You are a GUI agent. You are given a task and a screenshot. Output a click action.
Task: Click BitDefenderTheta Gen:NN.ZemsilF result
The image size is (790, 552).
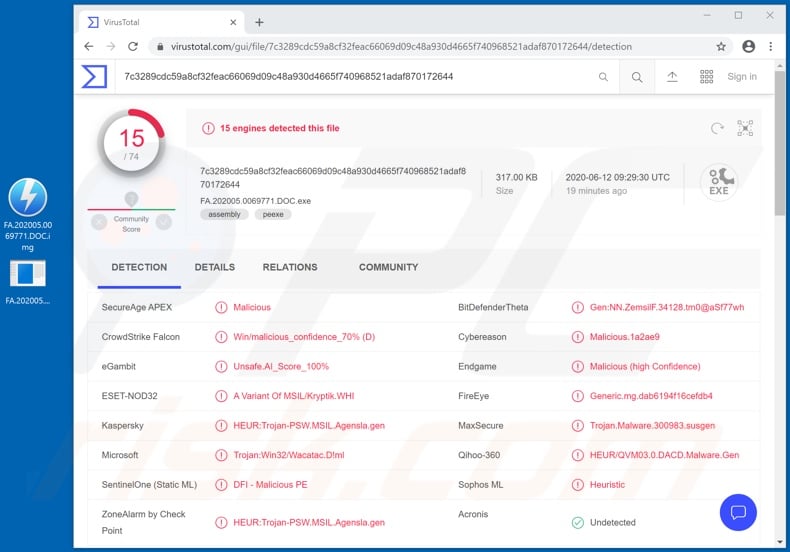(x=667, y=307)
